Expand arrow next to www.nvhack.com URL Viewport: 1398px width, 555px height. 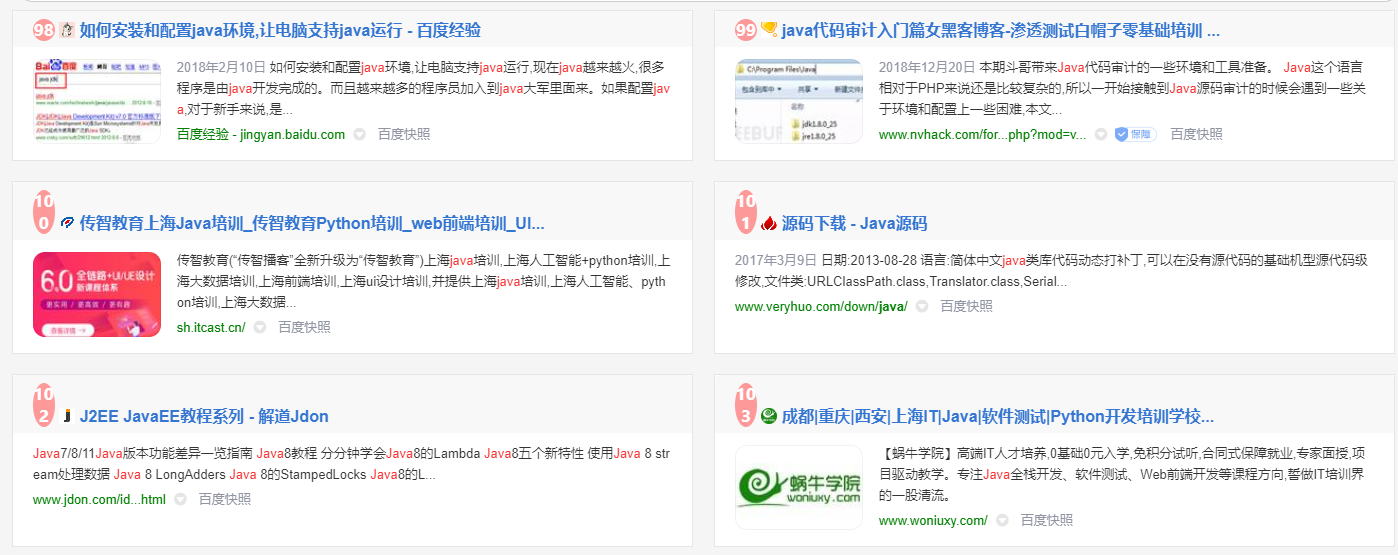[1101, 134]
